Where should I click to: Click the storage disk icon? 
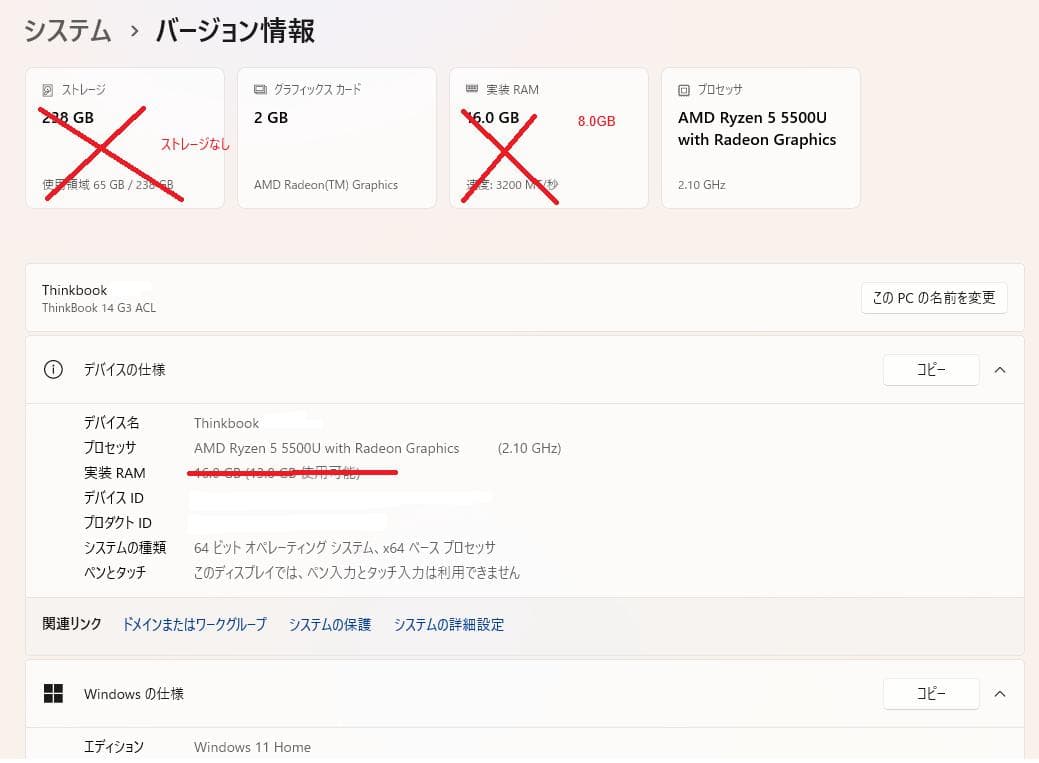[x=48, y=90]
